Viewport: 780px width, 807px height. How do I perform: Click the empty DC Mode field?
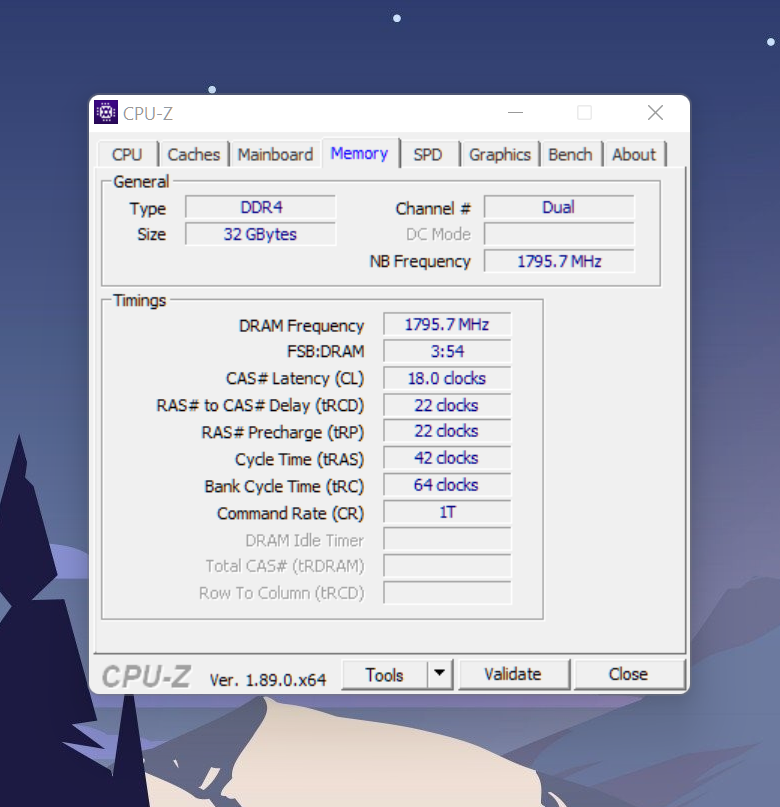pyautogui.click(x=559, y=234)
